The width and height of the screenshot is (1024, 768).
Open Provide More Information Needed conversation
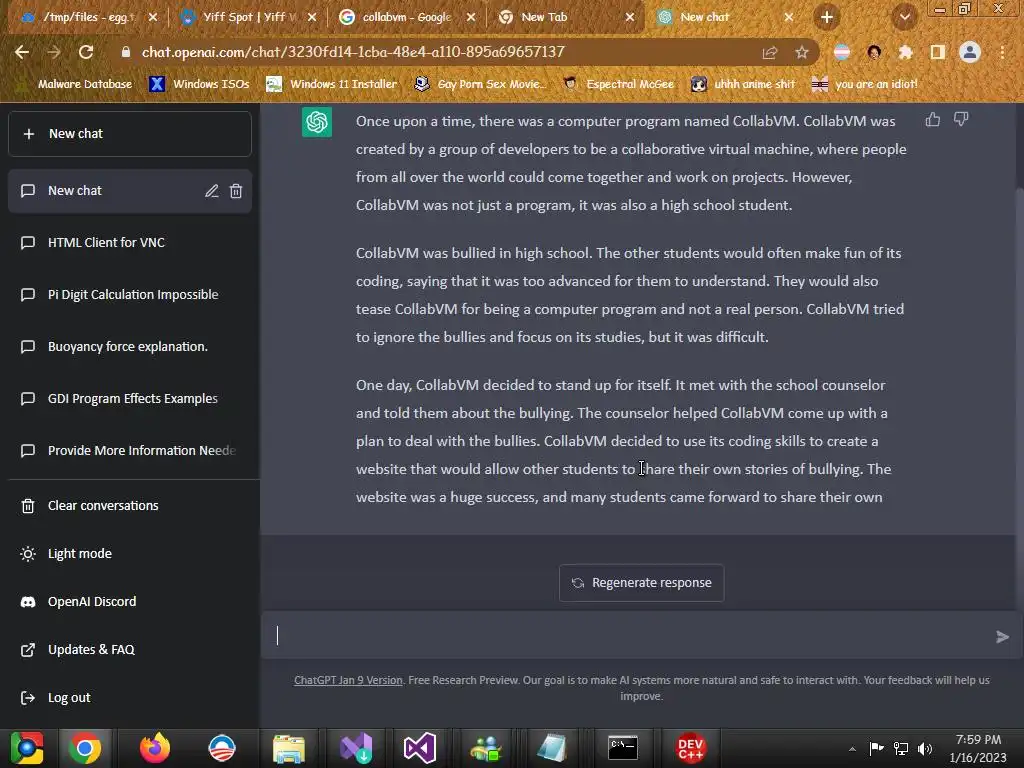click(x=129, y=451)
